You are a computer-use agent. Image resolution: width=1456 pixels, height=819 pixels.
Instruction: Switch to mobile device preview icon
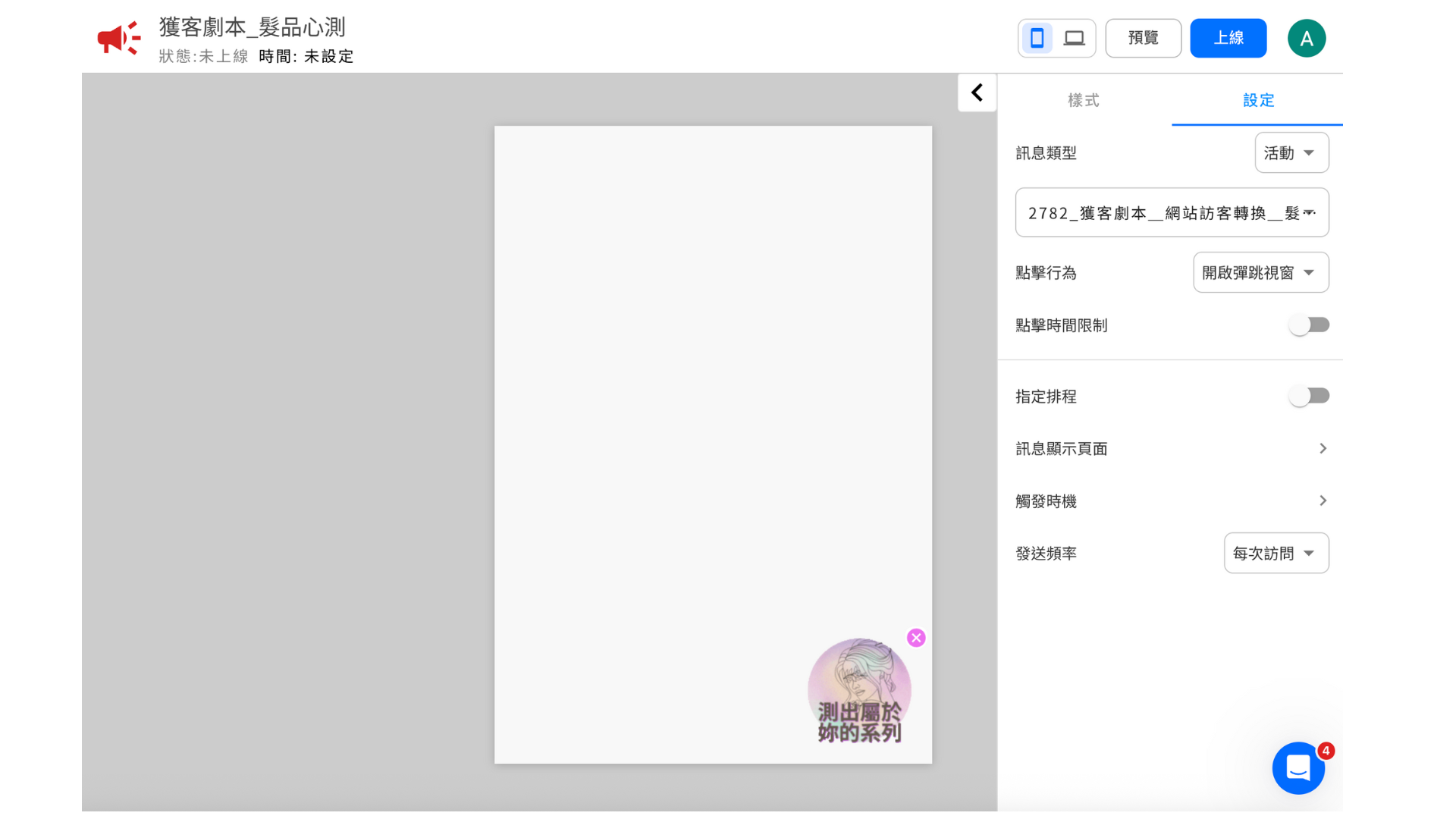point(1037,38)
